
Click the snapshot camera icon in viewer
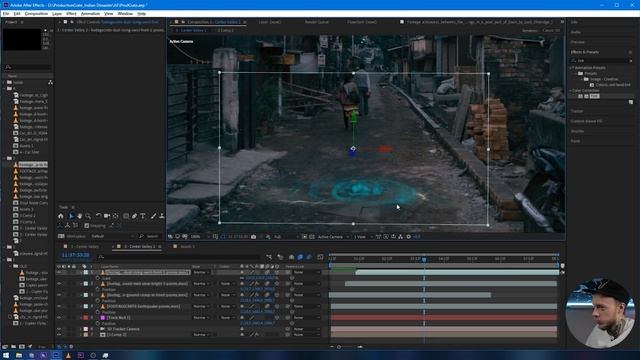point(253,237)
